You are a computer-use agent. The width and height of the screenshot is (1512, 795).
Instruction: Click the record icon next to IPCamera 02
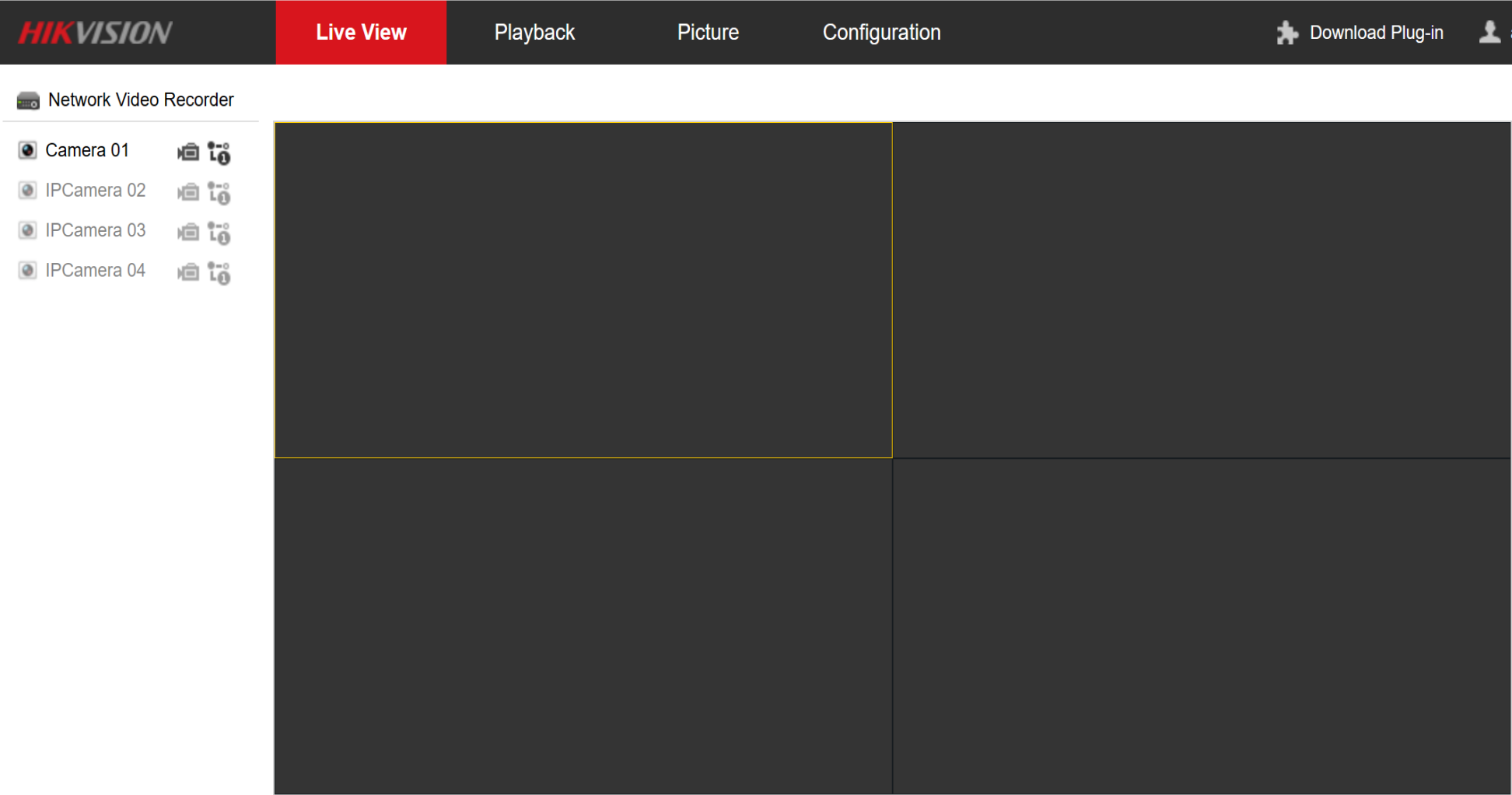pyautogui.click(x=189, y=192)
